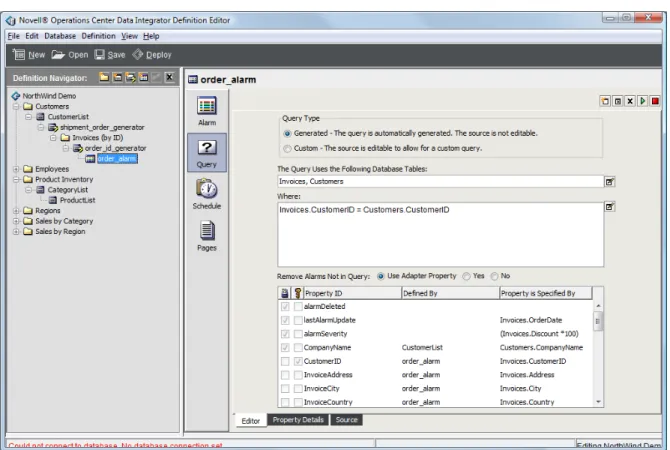The image size is (670, 450).
Task: Open the Help menu
Action: click(151, 36)
